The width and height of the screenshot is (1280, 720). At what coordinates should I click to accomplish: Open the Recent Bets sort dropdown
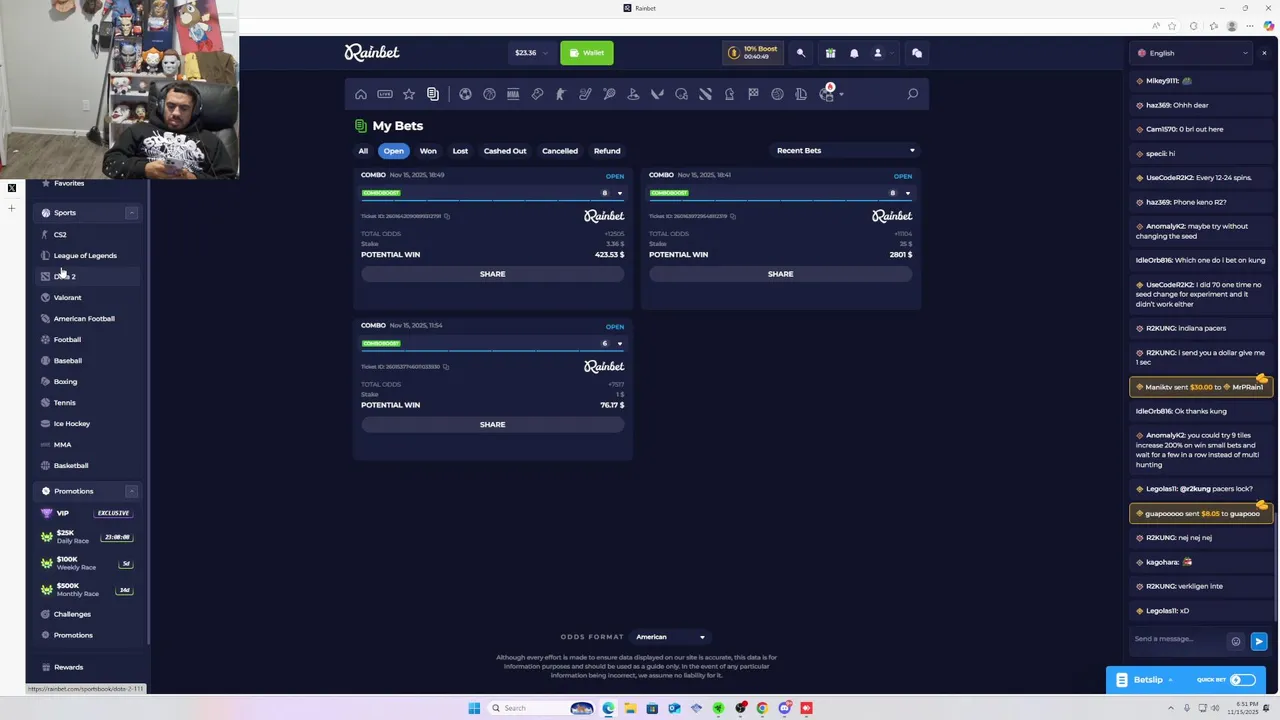pos(844,151)
